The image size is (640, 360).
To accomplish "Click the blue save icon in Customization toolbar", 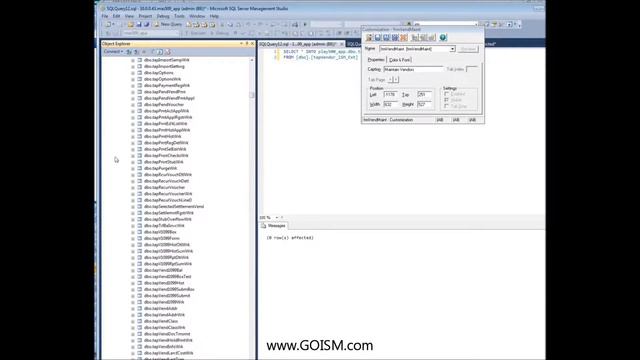I will [x=378, y=38].
